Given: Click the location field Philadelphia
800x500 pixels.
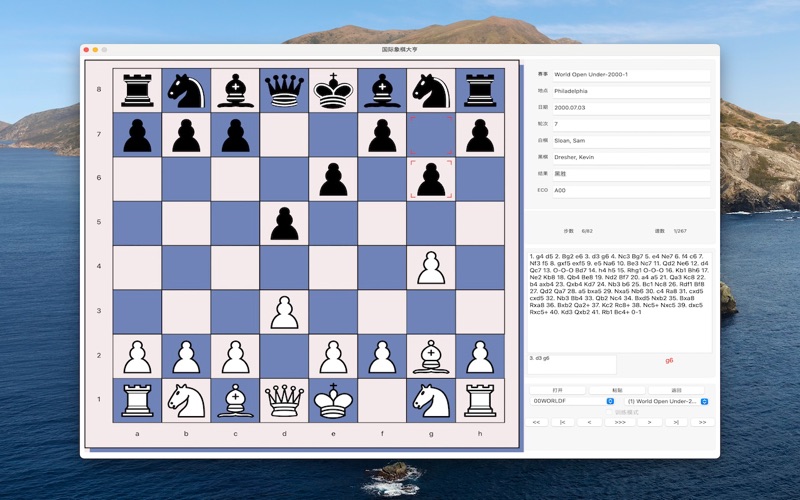Looking at the screenshot, I should [x=631, y=92].
